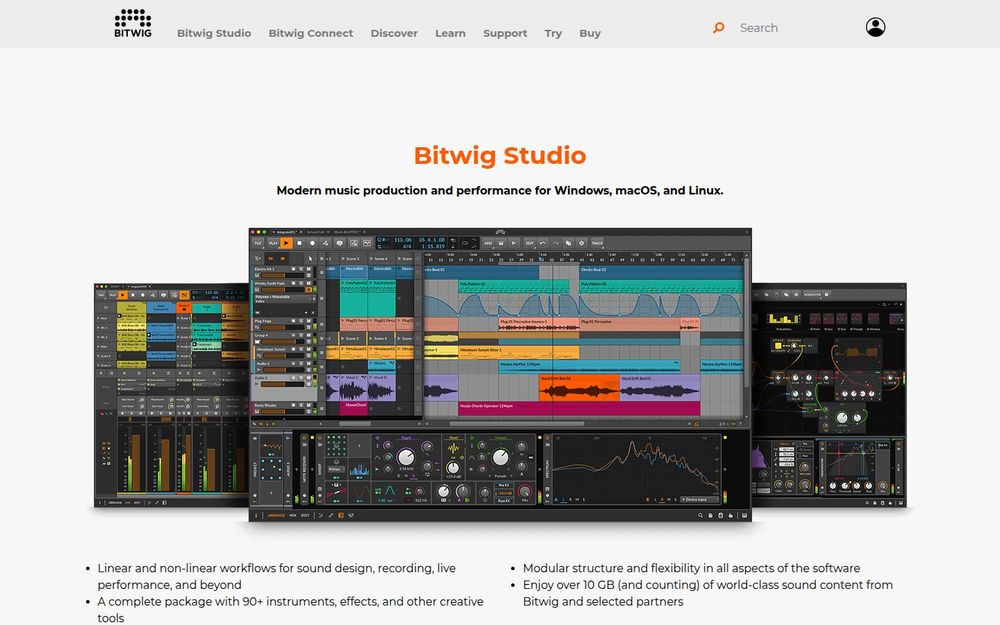Click the "Enjoy over 10 GB" bullet text

[708, 592]
